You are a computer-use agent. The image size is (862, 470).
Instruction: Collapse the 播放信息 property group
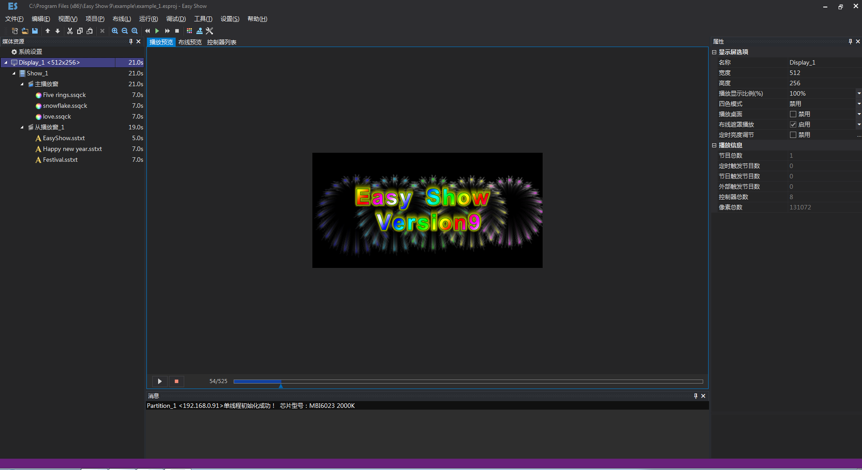[x=715, y=146]
